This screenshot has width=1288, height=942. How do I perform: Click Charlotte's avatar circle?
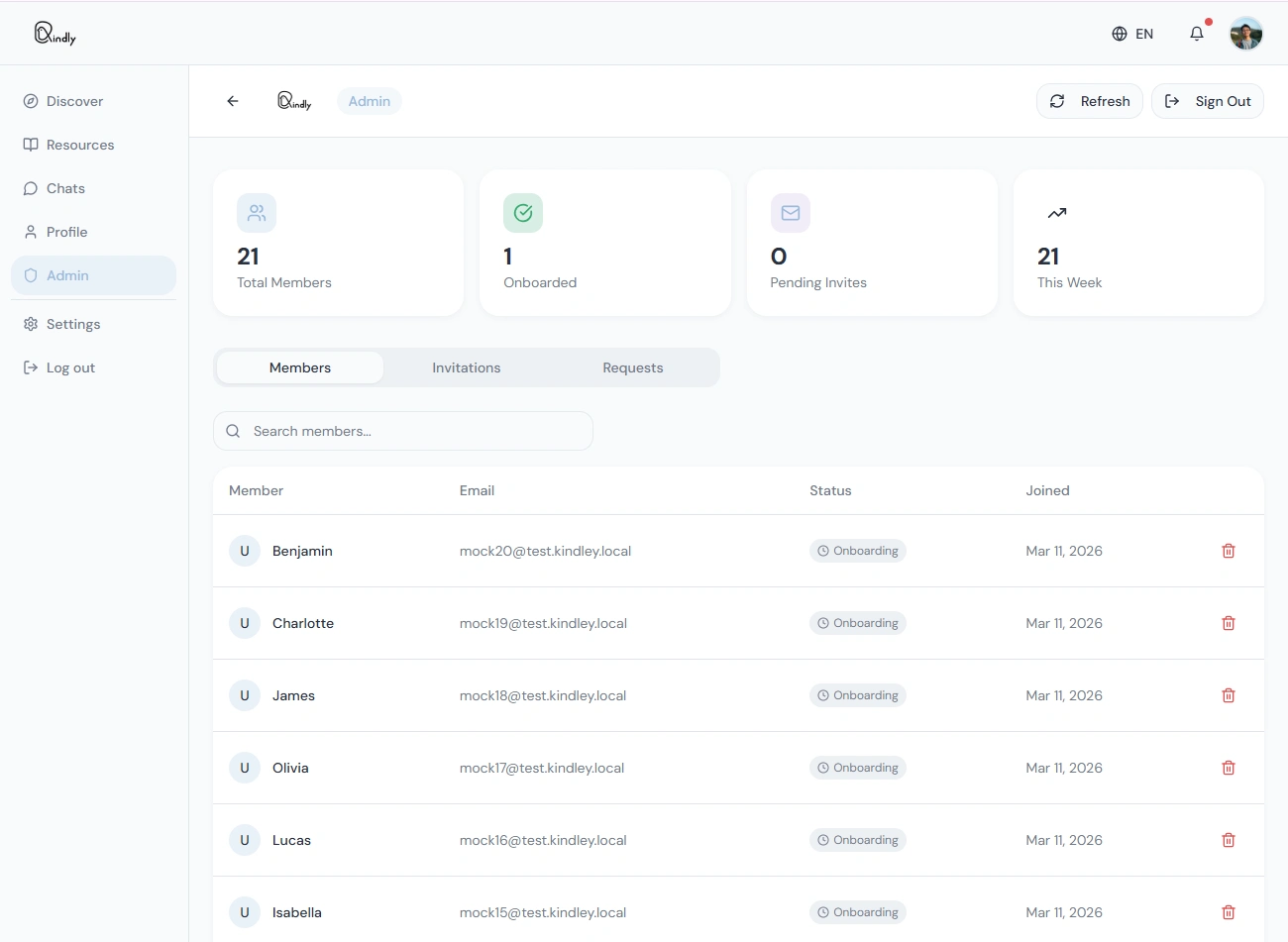[245, 623]
